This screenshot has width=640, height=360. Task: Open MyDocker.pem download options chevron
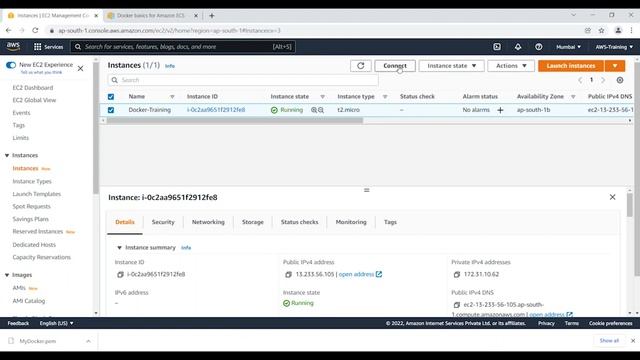(x=88, y=341)
